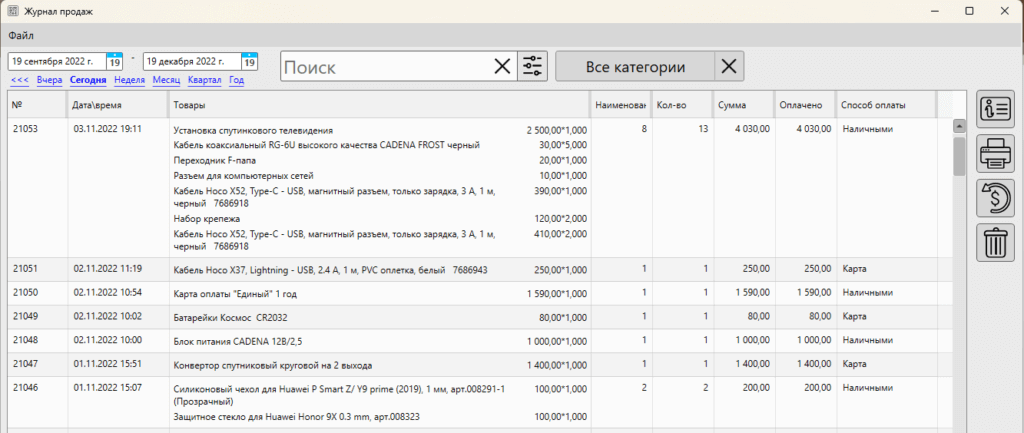Open the Файл menu
This screenshot has height=433, width=1024.
(21, 36)
